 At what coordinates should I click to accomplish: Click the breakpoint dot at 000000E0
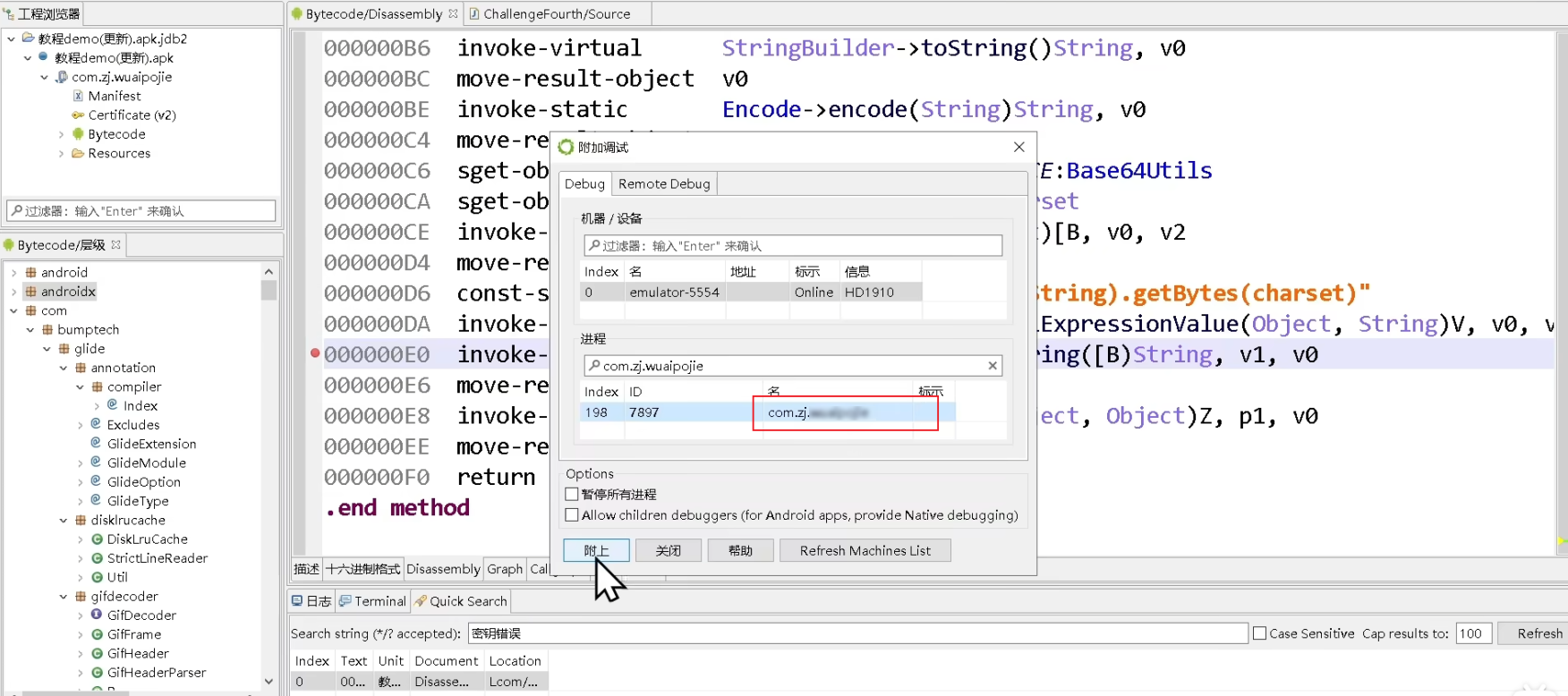(315, 353)
